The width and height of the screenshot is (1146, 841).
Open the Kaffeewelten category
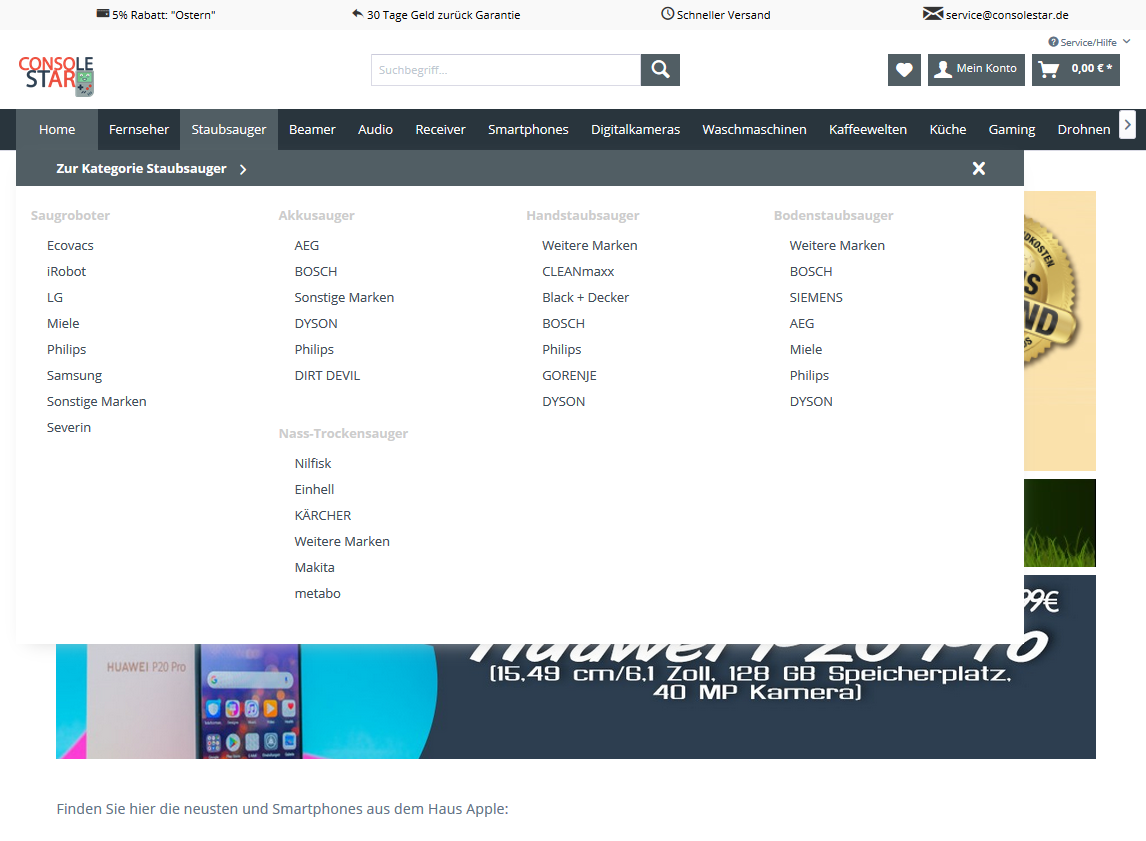868,129
